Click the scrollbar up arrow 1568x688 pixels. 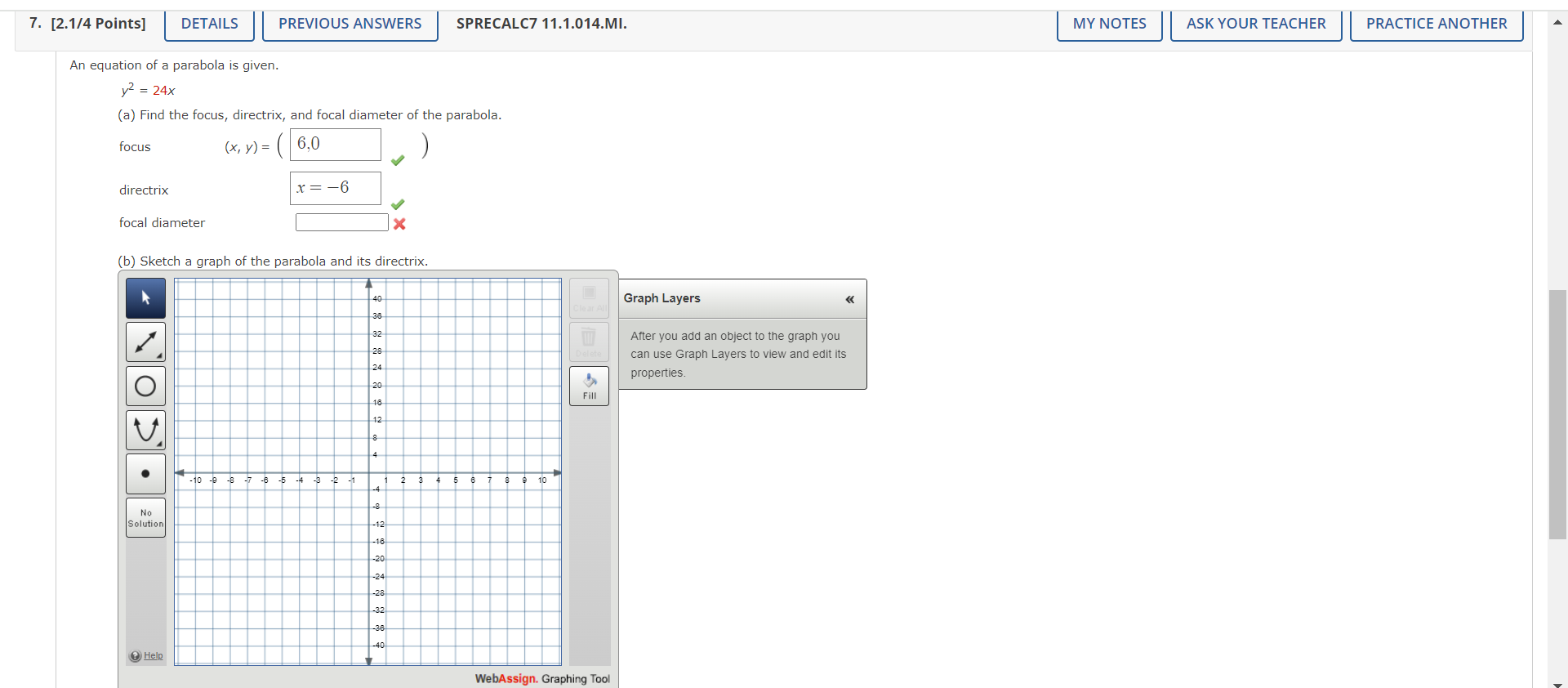coord(1557,22)
